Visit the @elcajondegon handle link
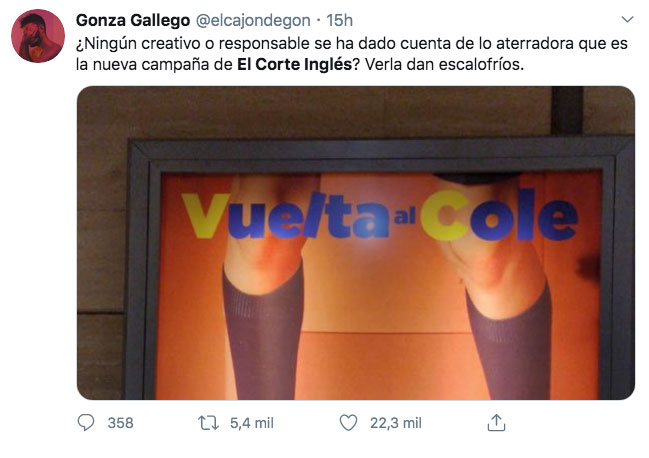Image resolution: width=649 pixels, height=458 pixels. (252, 20)
